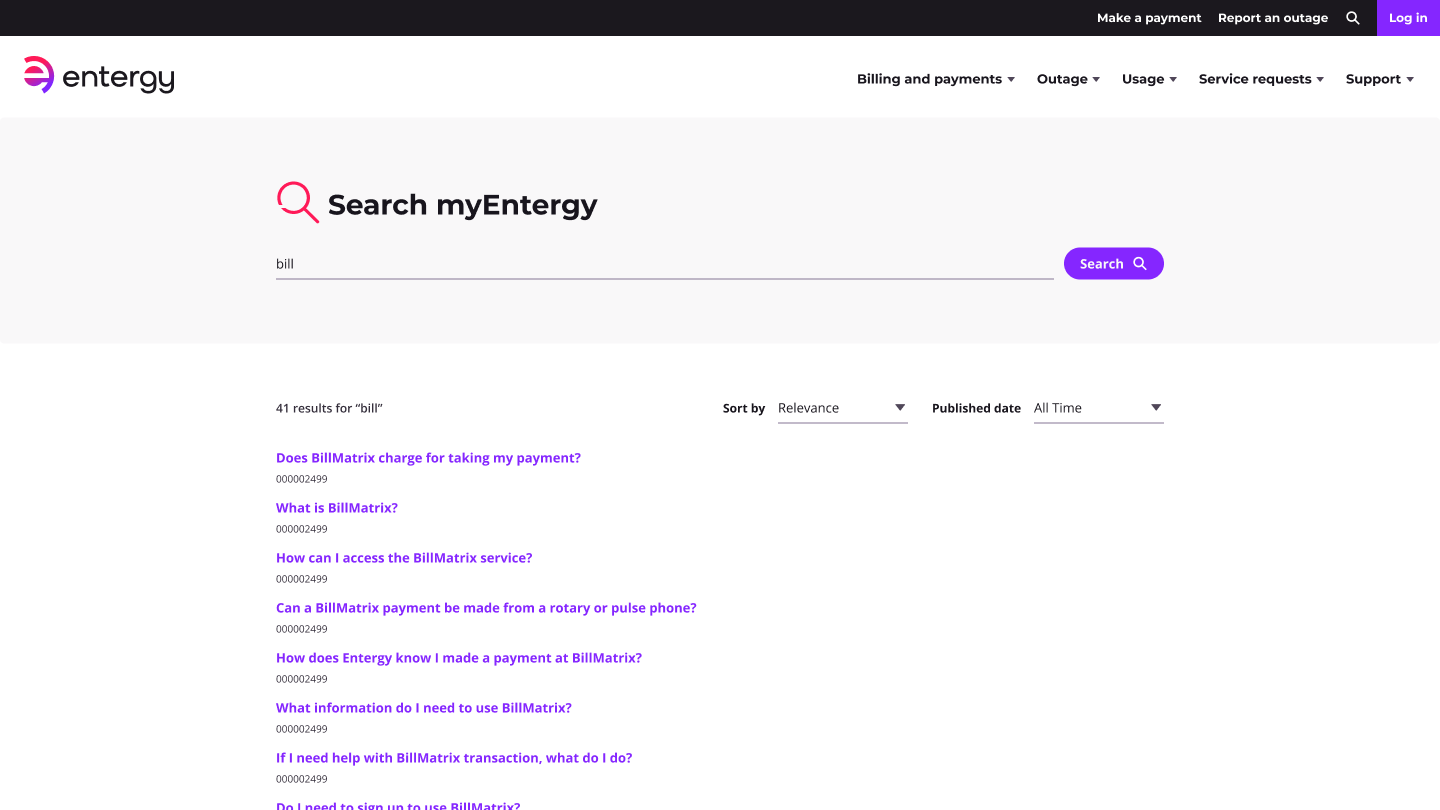
Task: Click Report an outage link
Action: pyautogui.click(x=1273, y=18)
